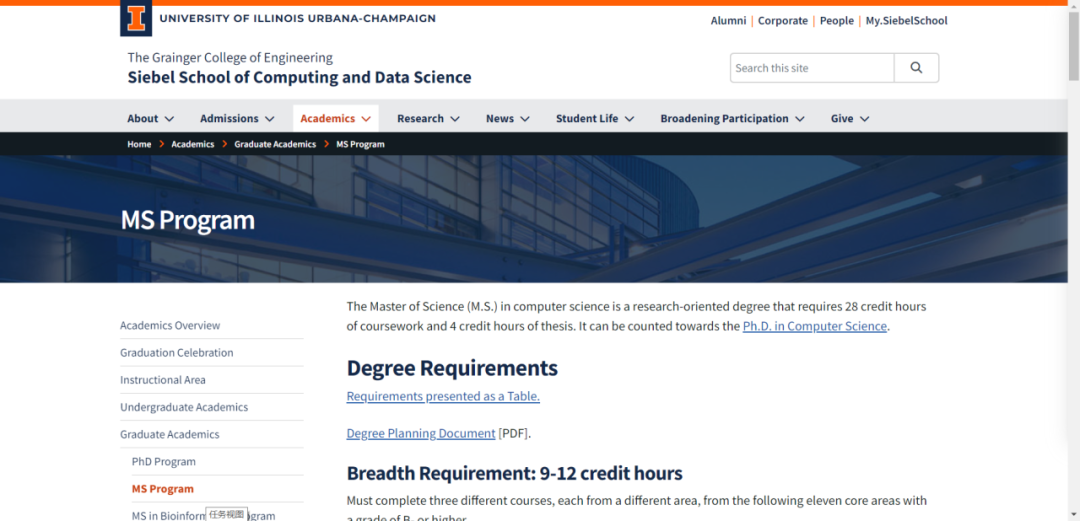Select PhD Program in the sidebar
Screen dimensions: 1080x521
pos(164,462)
